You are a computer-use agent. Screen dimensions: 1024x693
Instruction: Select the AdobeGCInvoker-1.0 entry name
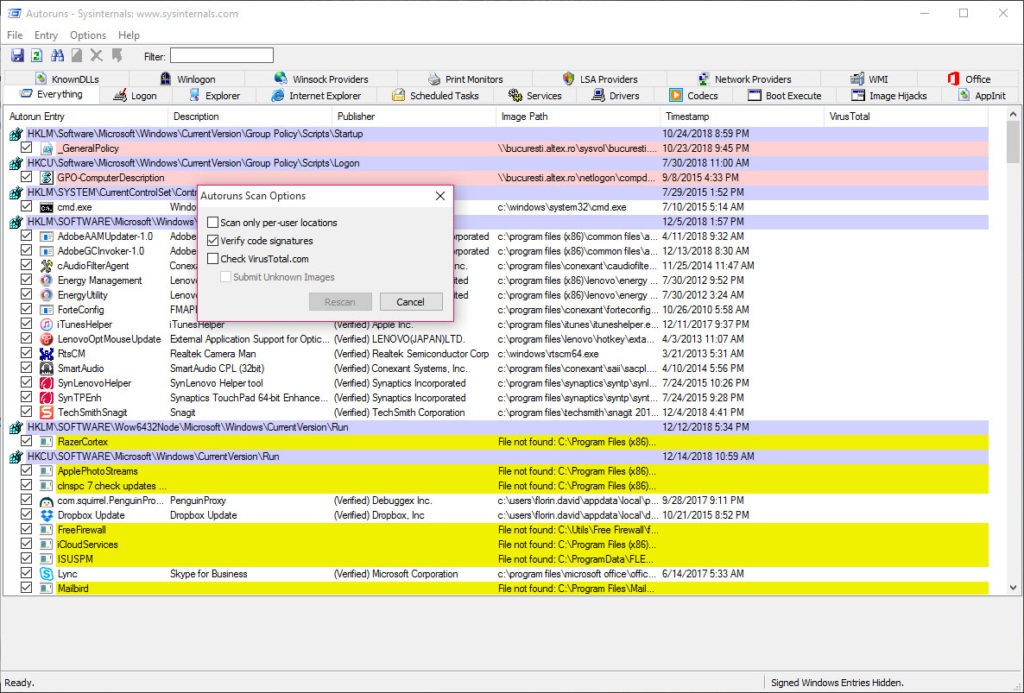click(101, 251)
